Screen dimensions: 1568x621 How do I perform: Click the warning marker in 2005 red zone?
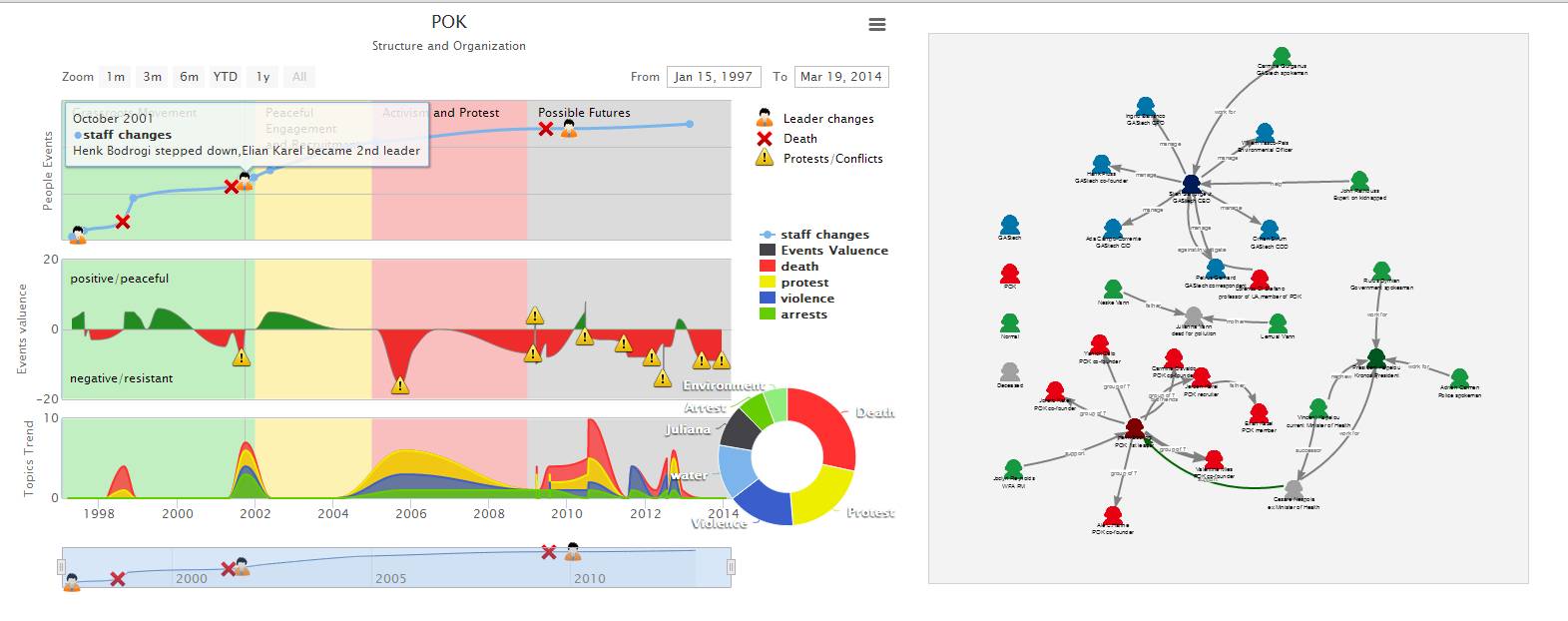[400, 384]
